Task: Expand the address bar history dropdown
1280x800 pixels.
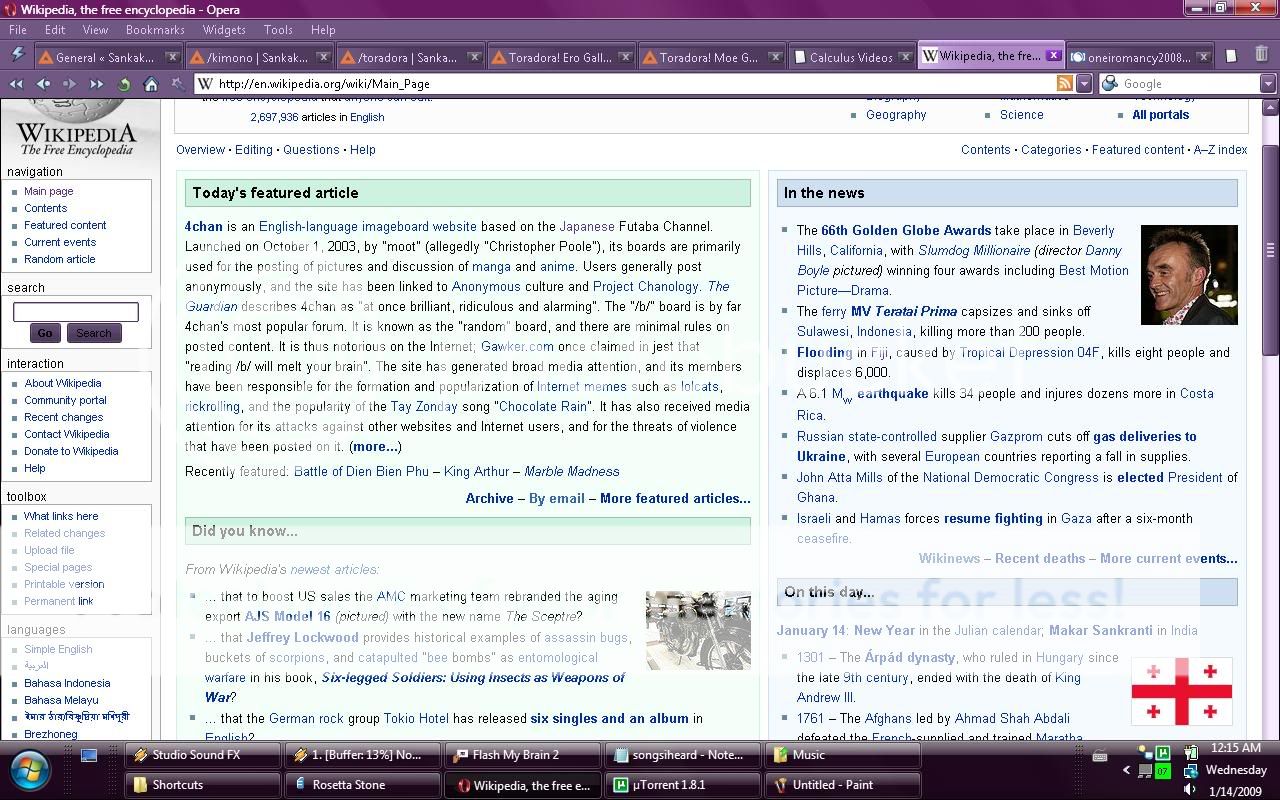Action: coord(1084,84)
